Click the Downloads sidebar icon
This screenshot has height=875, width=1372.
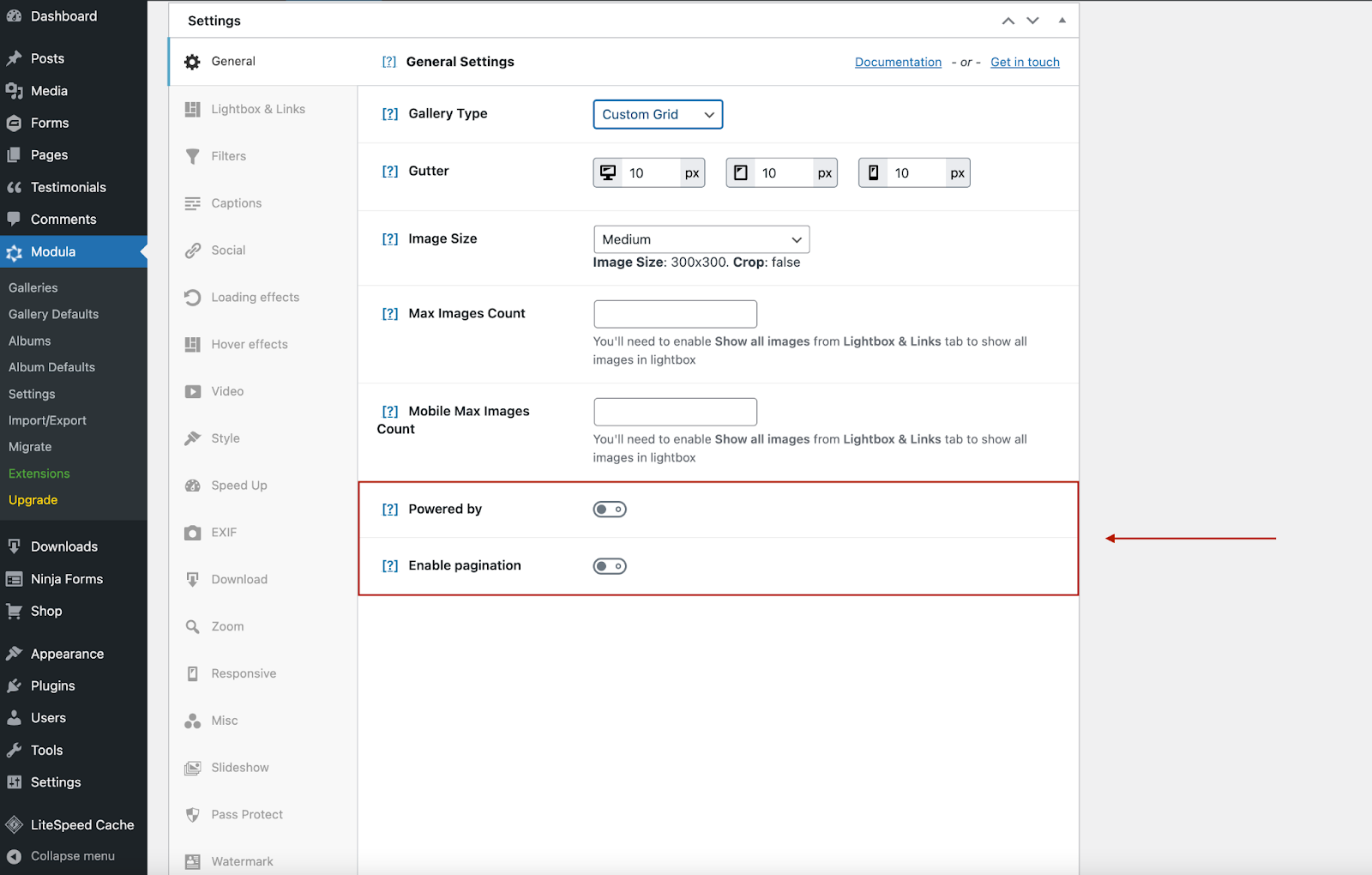(x=14, y=546)
